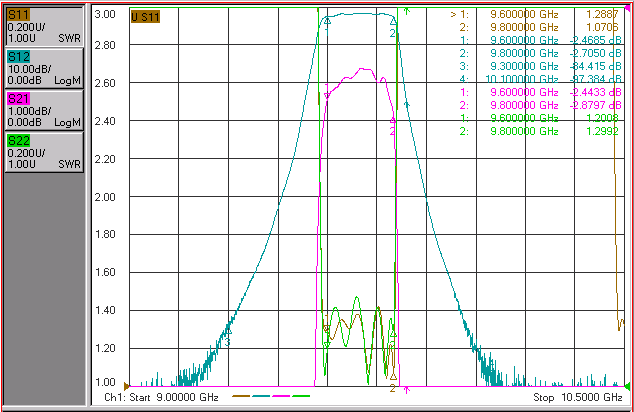Viewport: 634px width, 412px height.
Task: Click magenta reference arrow at top right corner
Action: (628, 9)
